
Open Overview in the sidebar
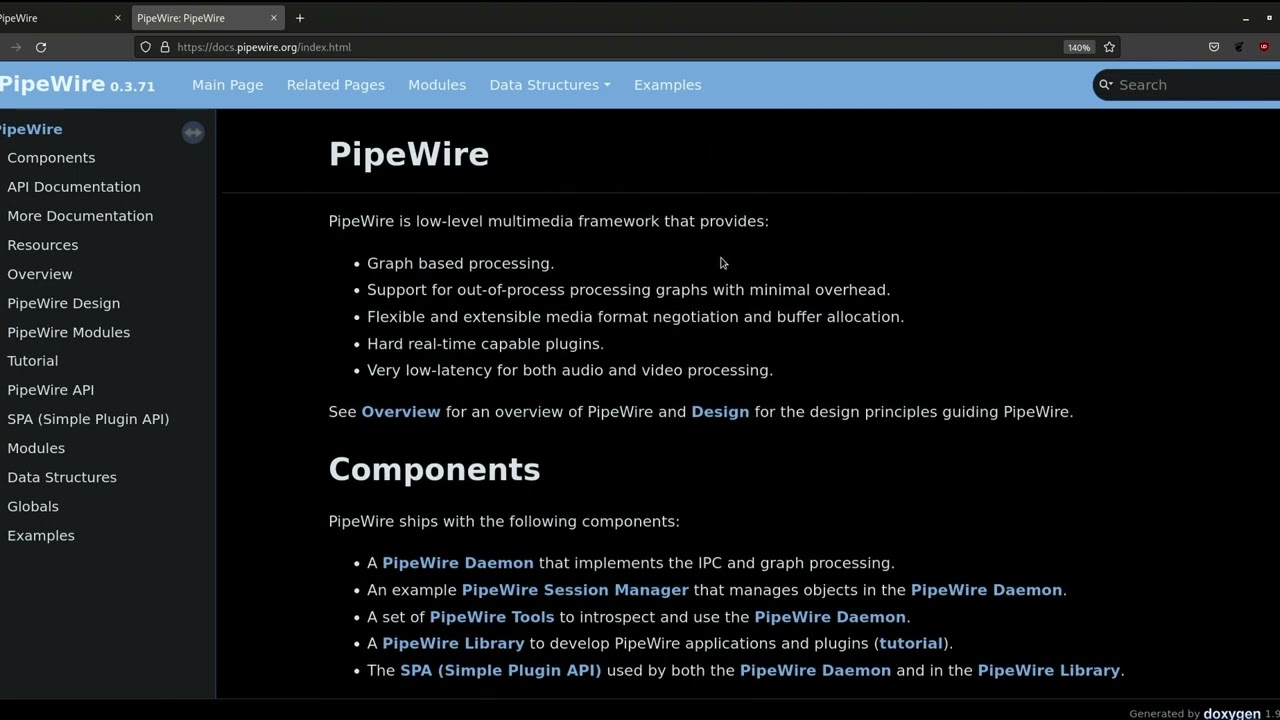pos(40,274)
